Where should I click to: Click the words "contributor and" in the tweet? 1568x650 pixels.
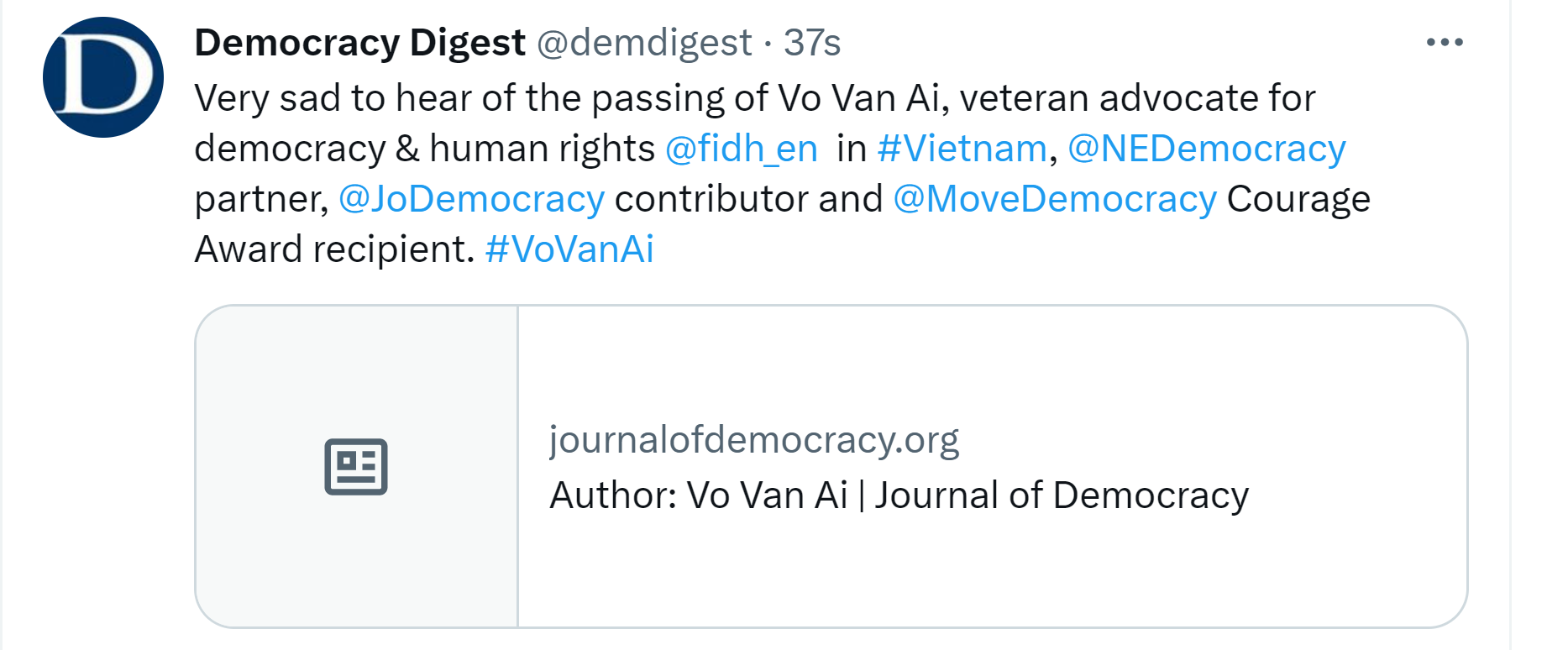pyautogui.click(x=748, y=199)
